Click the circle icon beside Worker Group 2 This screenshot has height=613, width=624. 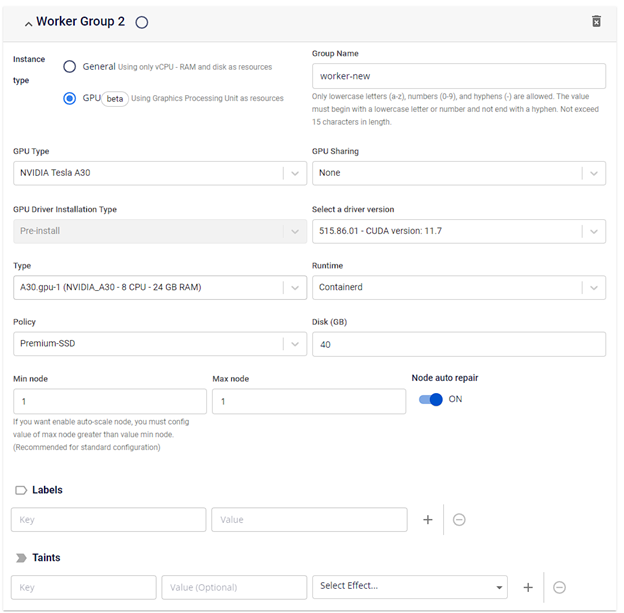[x=141, y=22]
